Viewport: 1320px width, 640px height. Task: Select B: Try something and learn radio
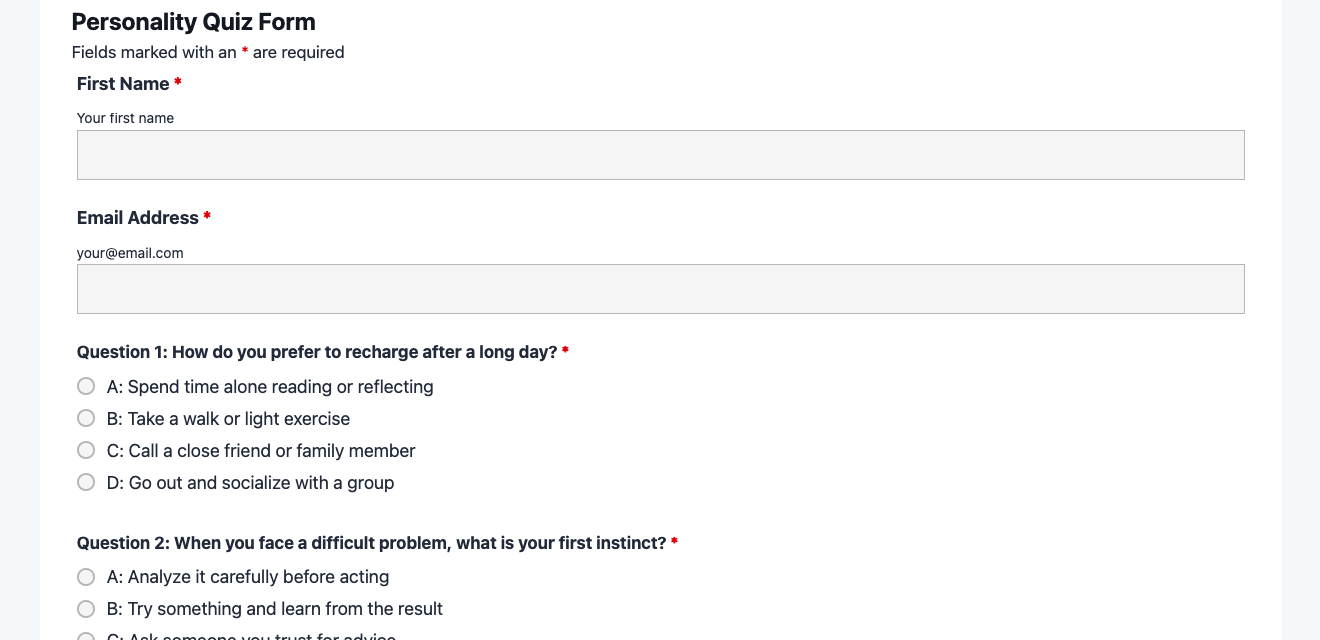(x=86, y=609)
